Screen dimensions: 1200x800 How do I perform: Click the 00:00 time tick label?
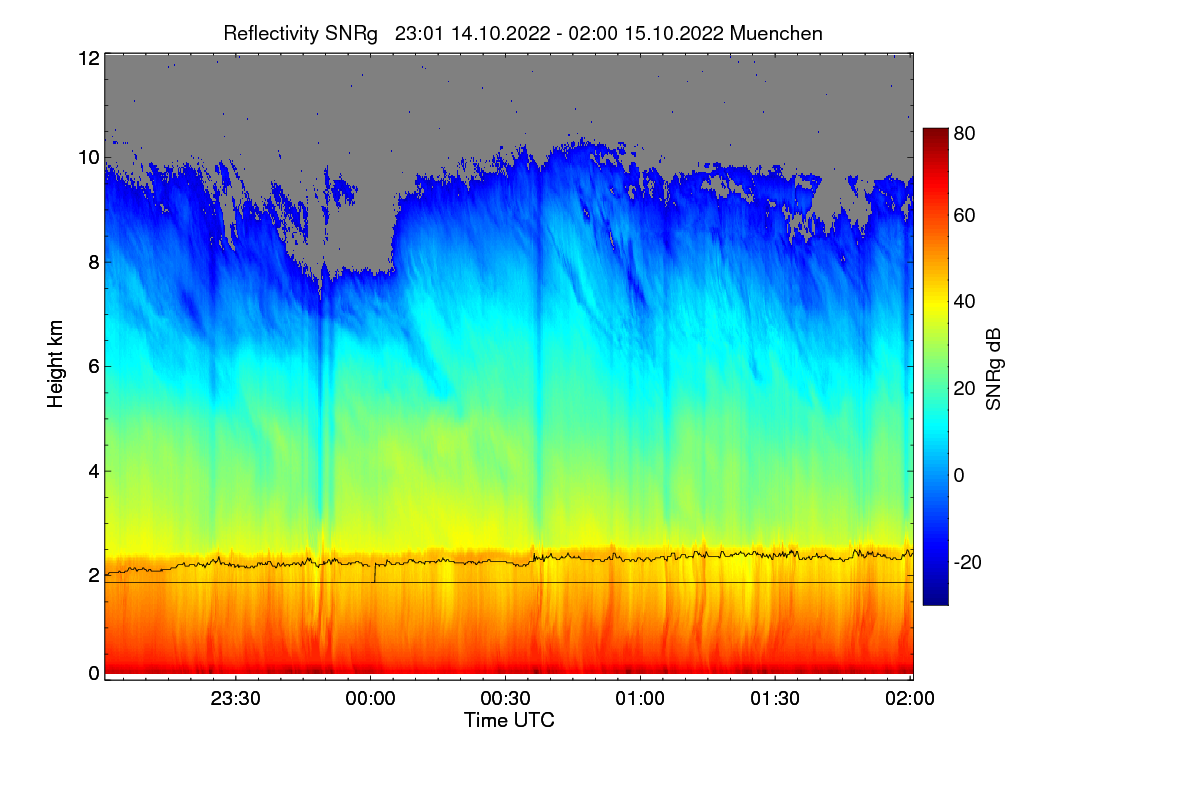click(370, 699)
